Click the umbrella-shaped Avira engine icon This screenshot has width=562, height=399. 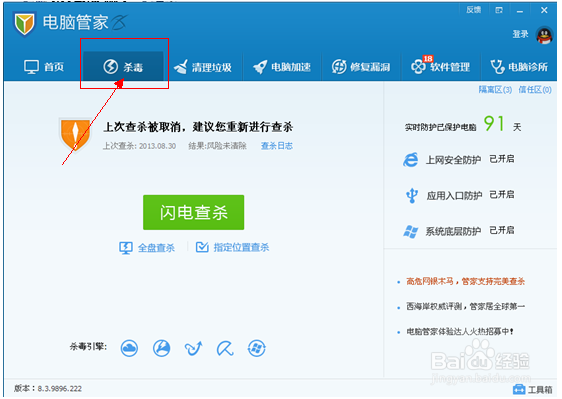click(x=225, y=348)
